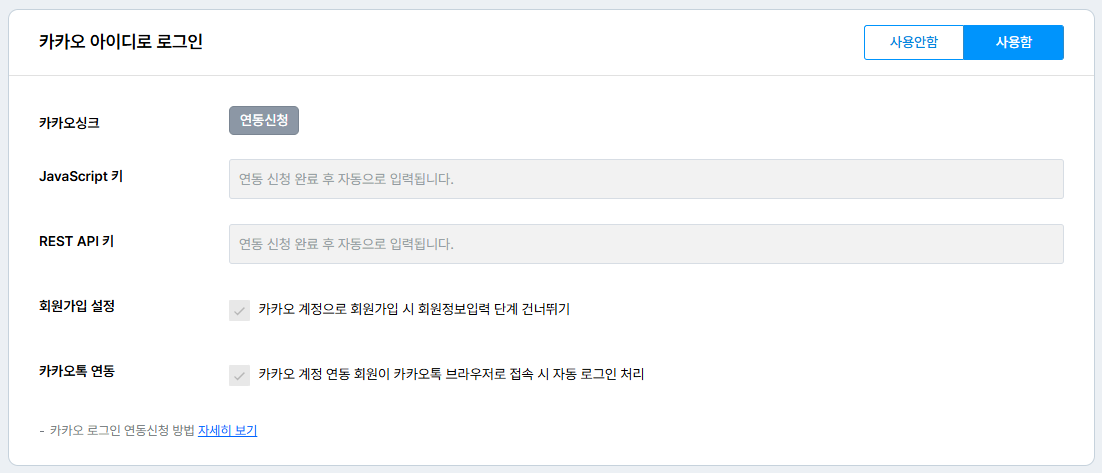Click the 연동신청 button
This screenshot has height=473, width=1102.
click(x=264, y=120)
